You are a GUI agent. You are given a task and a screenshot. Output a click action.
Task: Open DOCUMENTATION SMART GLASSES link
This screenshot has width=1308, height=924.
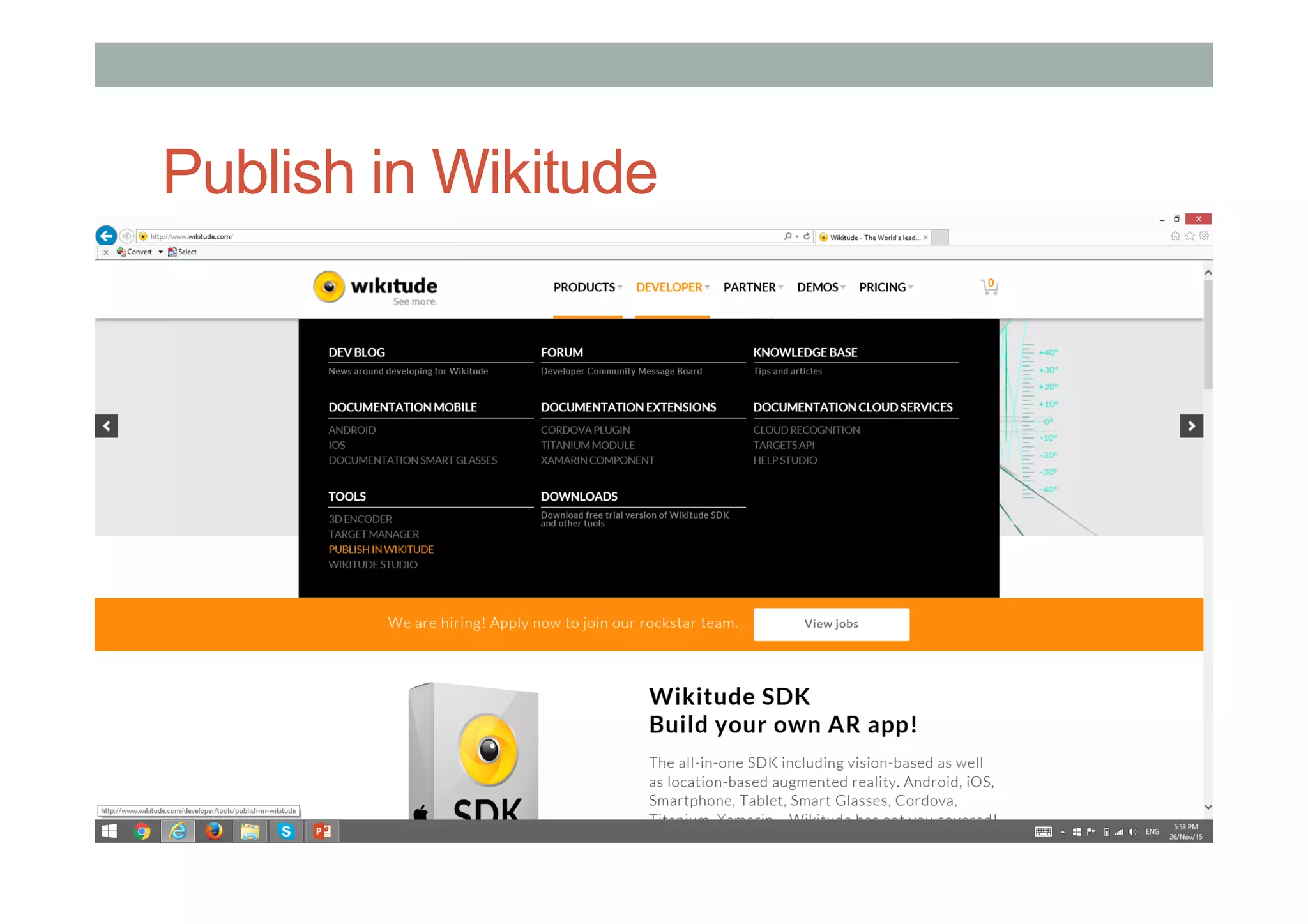click(413, 460)
